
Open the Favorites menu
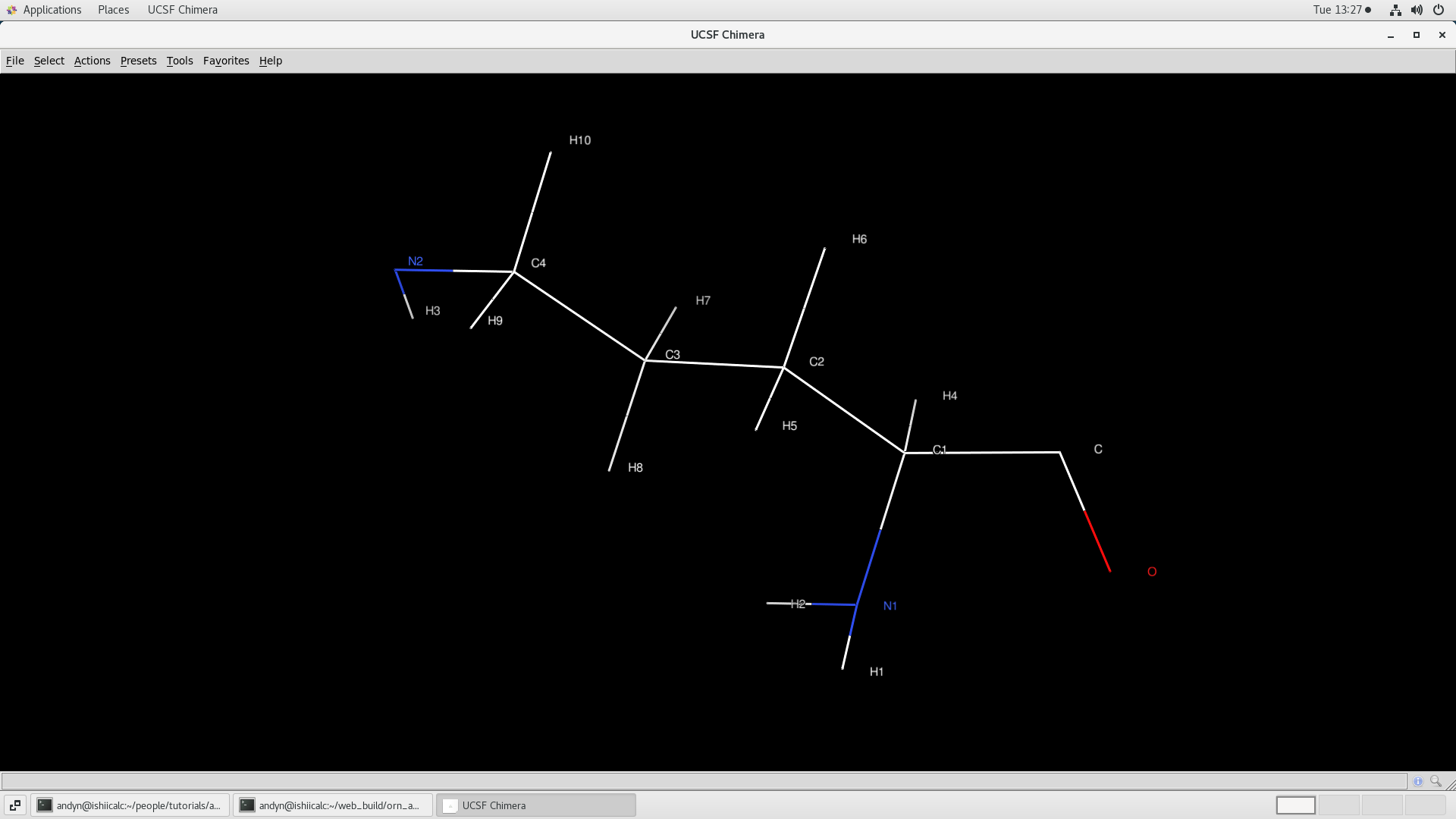pyautogui.click(x=226, y=61)
